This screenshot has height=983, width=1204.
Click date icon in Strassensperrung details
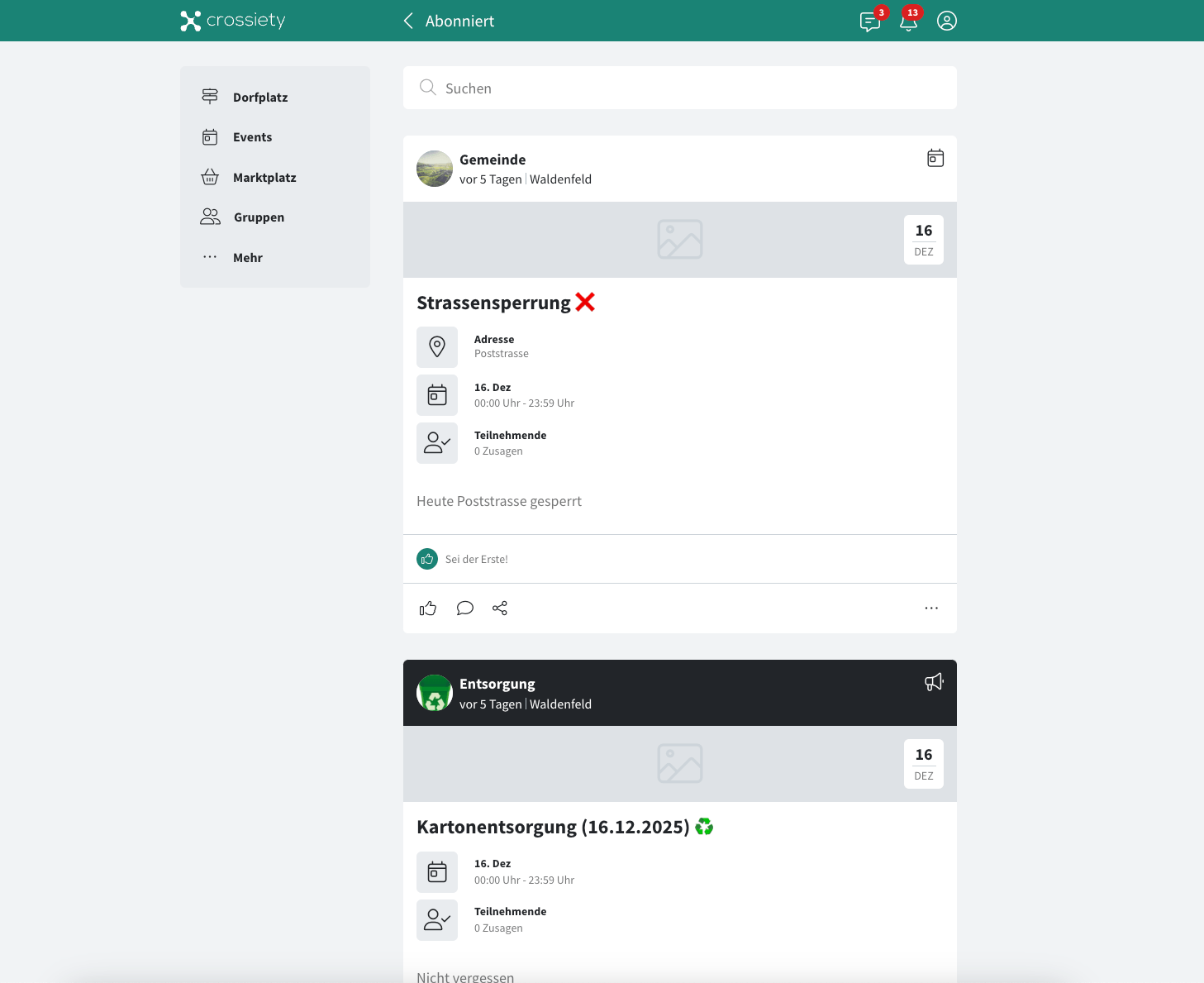pos(437,395)
